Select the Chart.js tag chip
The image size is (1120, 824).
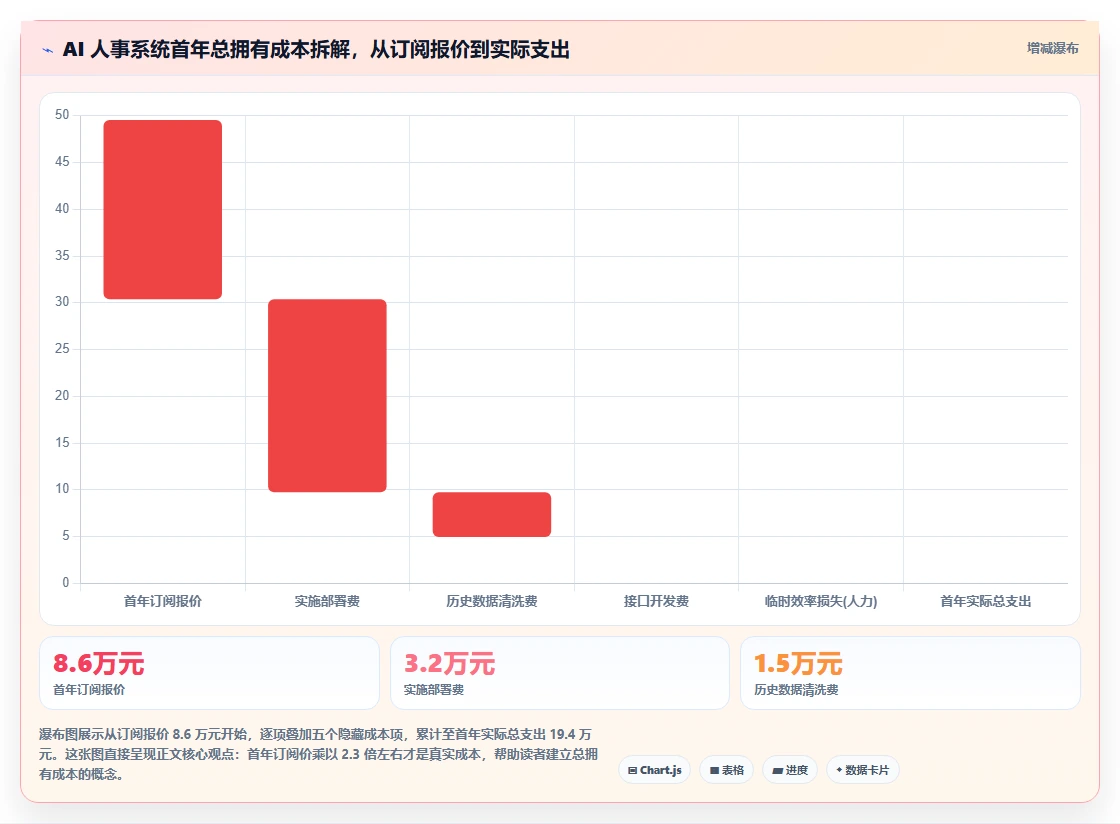654,770
